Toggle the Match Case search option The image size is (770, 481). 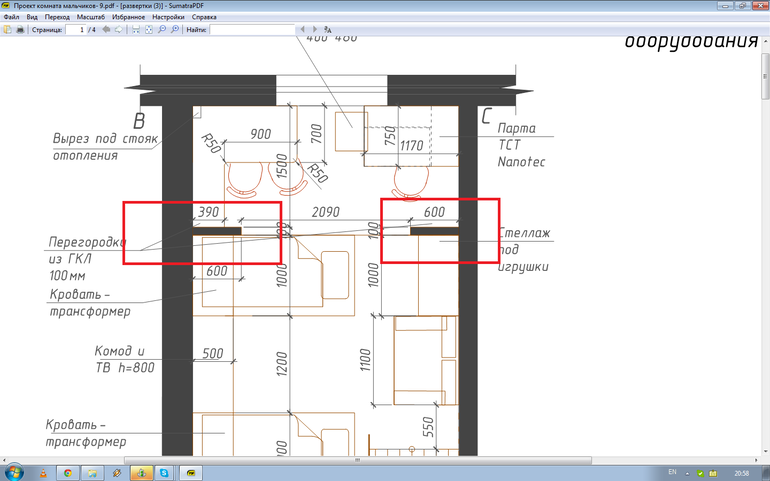point(330,30)
